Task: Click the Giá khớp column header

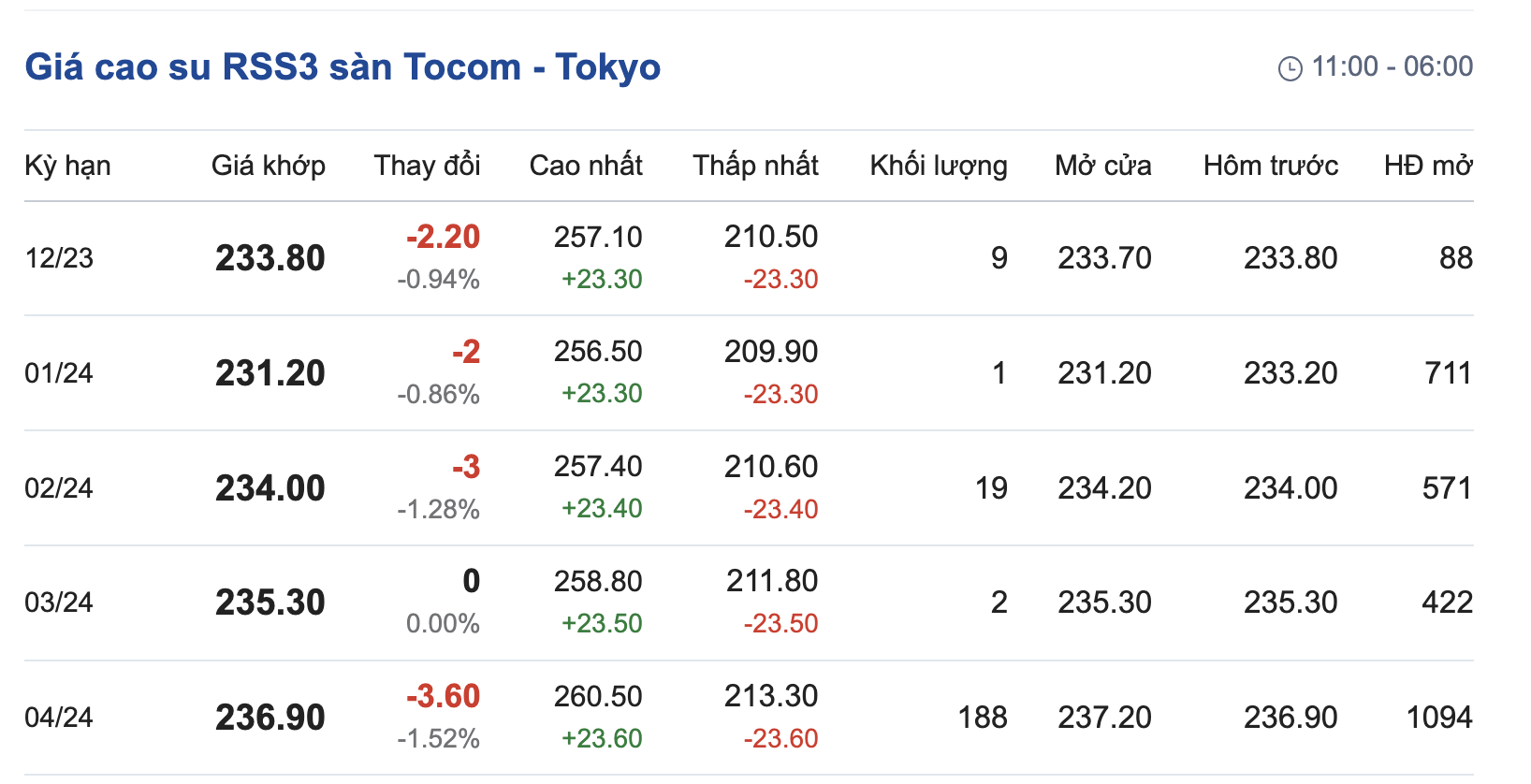Action: tap(269, 166)
